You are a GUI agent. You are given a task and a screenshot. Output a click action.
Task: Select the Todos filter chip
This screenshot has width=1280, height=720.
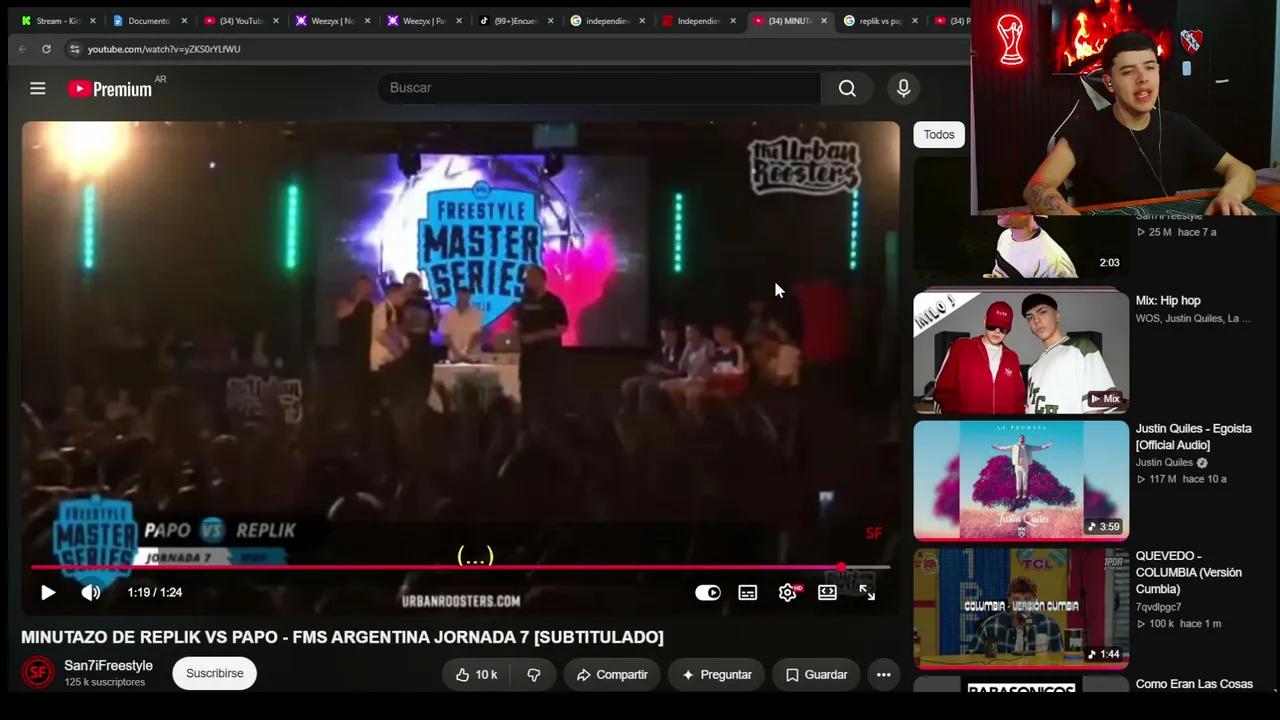coord(939,135)
